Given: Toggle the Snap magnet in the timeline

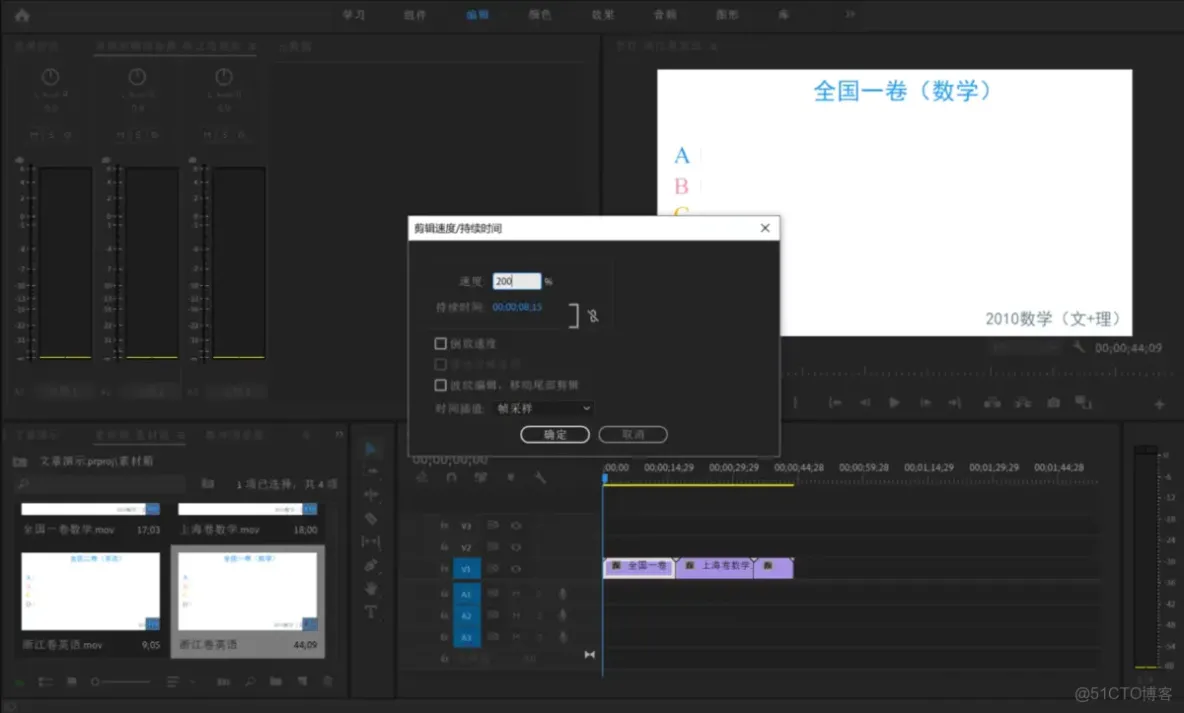Looking at the screenshot, I should (452, 478).
